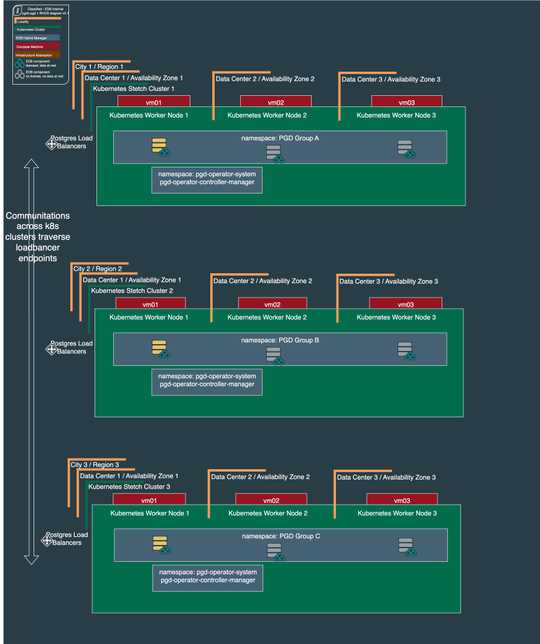Click the 'City 2 / Region 2' label
Image resolution: width=540 pixels, height=644 pixels.
(x=97, y=269)
